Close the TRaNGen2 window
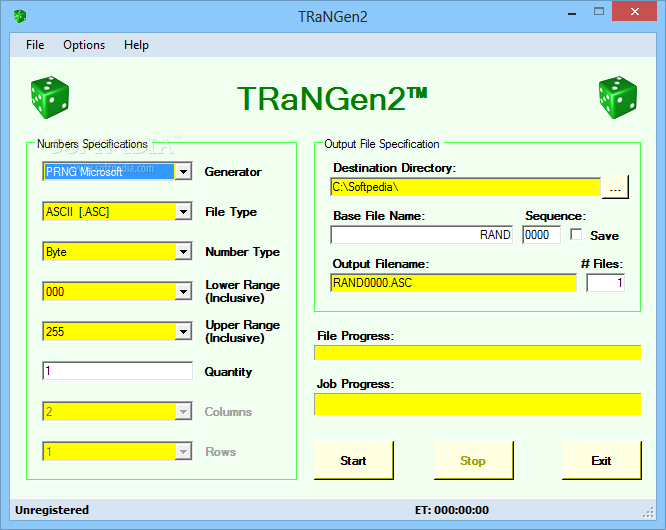 click(x=635, y=11)
